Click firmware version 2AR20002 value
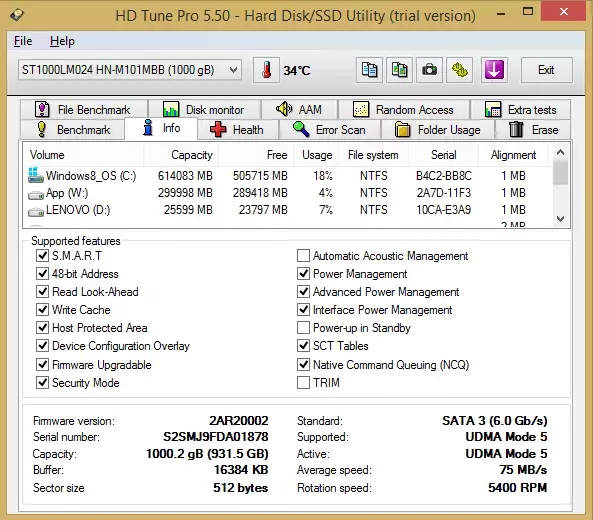Image resolution: width=593 pixels, height=520 pixels. click(x=239, y=421)
